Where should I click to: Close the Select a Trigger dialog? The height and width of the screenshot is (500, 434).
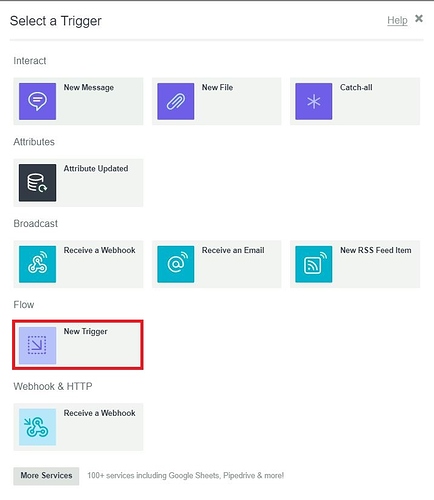point(419,18)
